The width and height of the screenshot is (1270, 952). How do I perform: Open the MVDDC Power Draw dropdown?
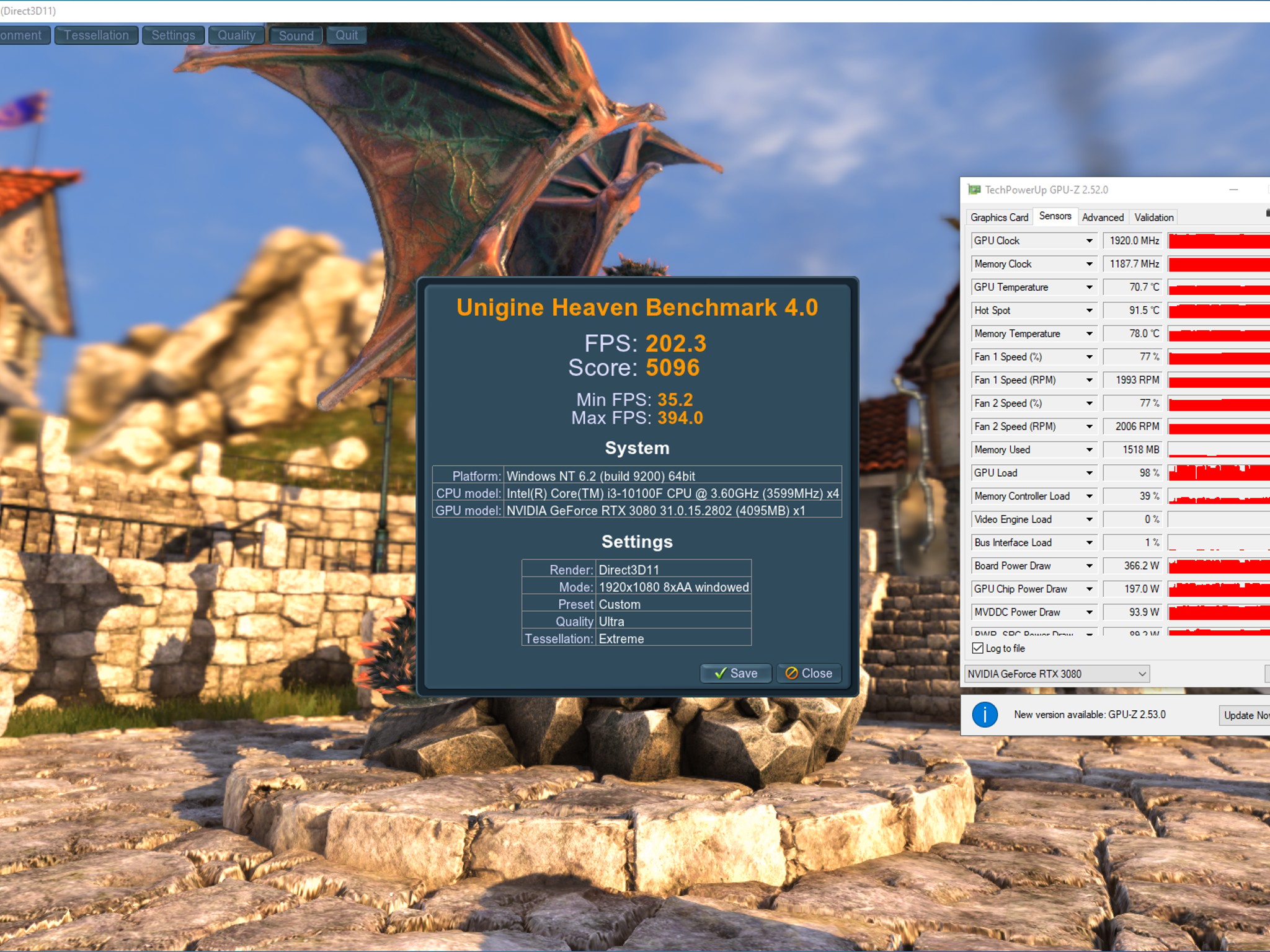1090,612
